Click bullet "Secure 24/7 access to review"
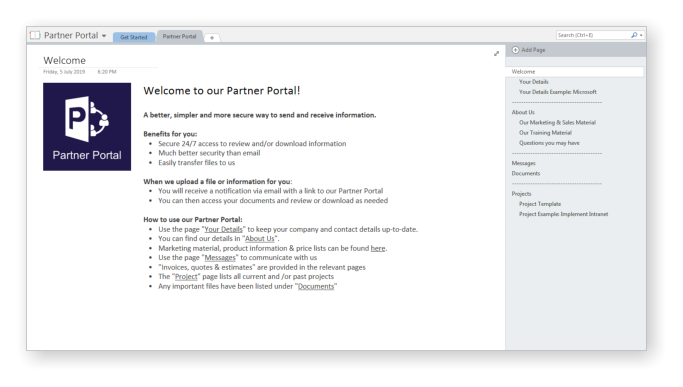The height and width of the screenshot is (387, 683). [252, 143]
